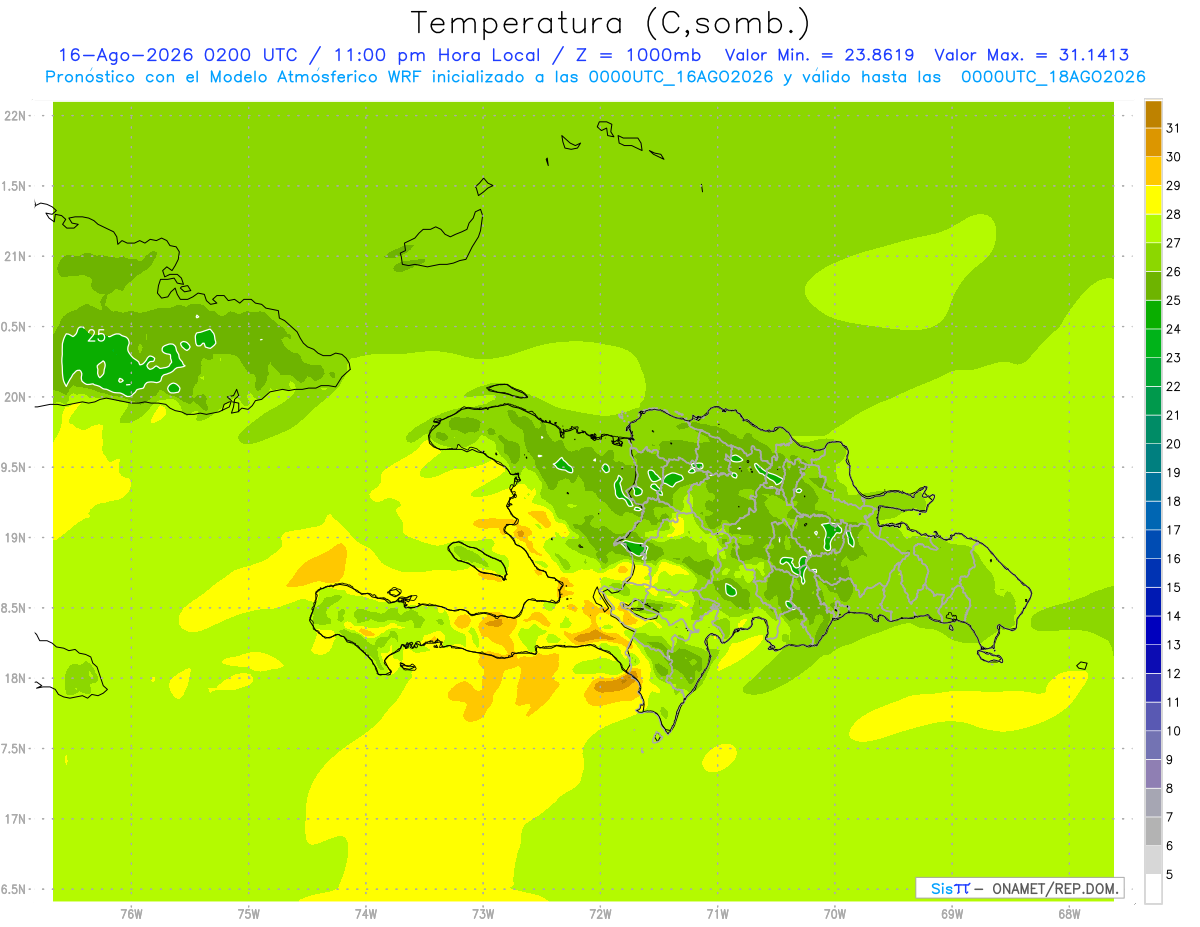Image resolution: width=1200 pixels, height=927 pixels.
Task: Click the legend value '24'
Action: pos(1174,329)
